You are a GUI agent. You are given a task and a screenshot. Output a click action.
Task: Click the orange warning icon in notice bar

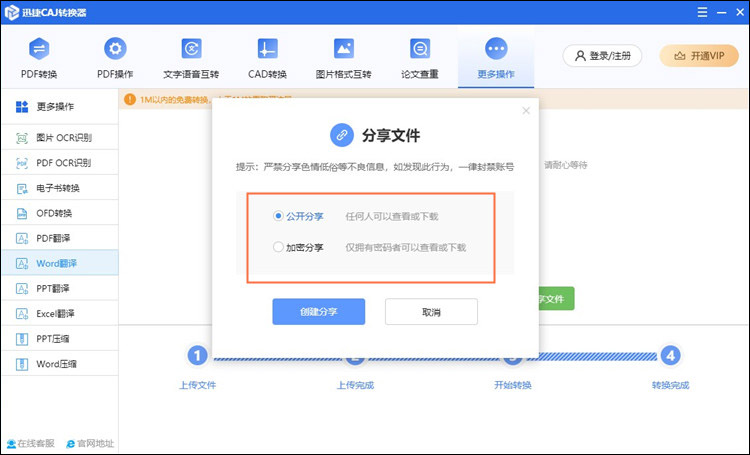coord(130,100)
